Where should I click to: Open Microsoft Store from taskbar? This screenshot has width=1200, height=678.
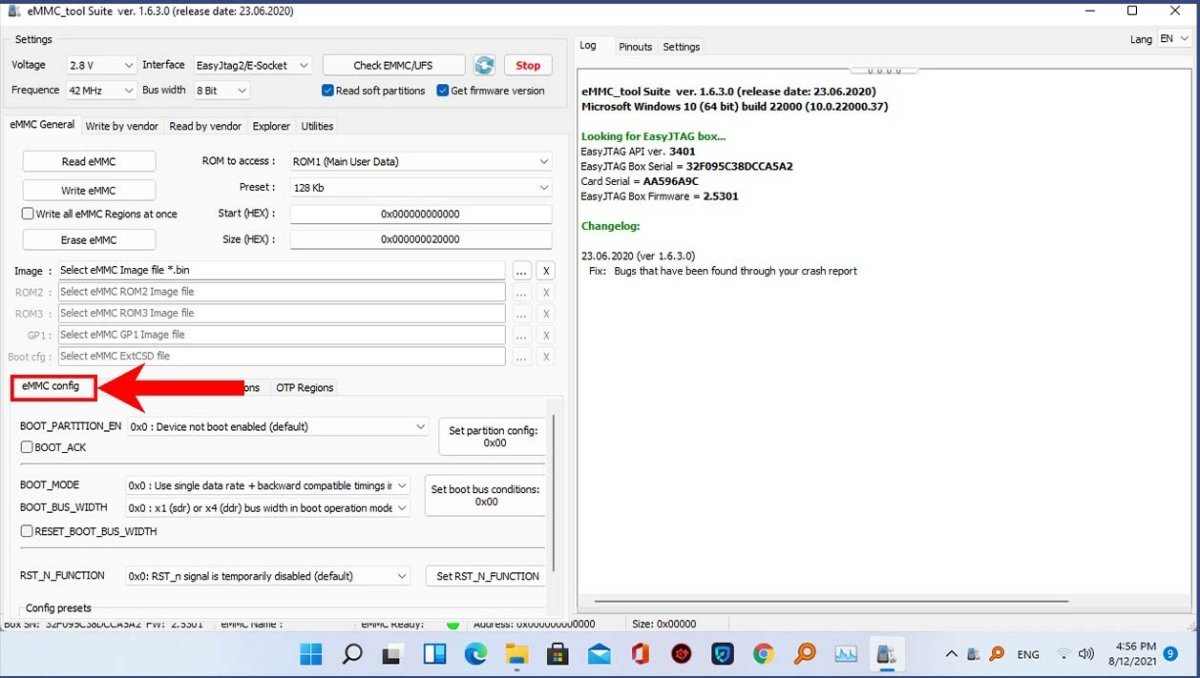(558, 654)
